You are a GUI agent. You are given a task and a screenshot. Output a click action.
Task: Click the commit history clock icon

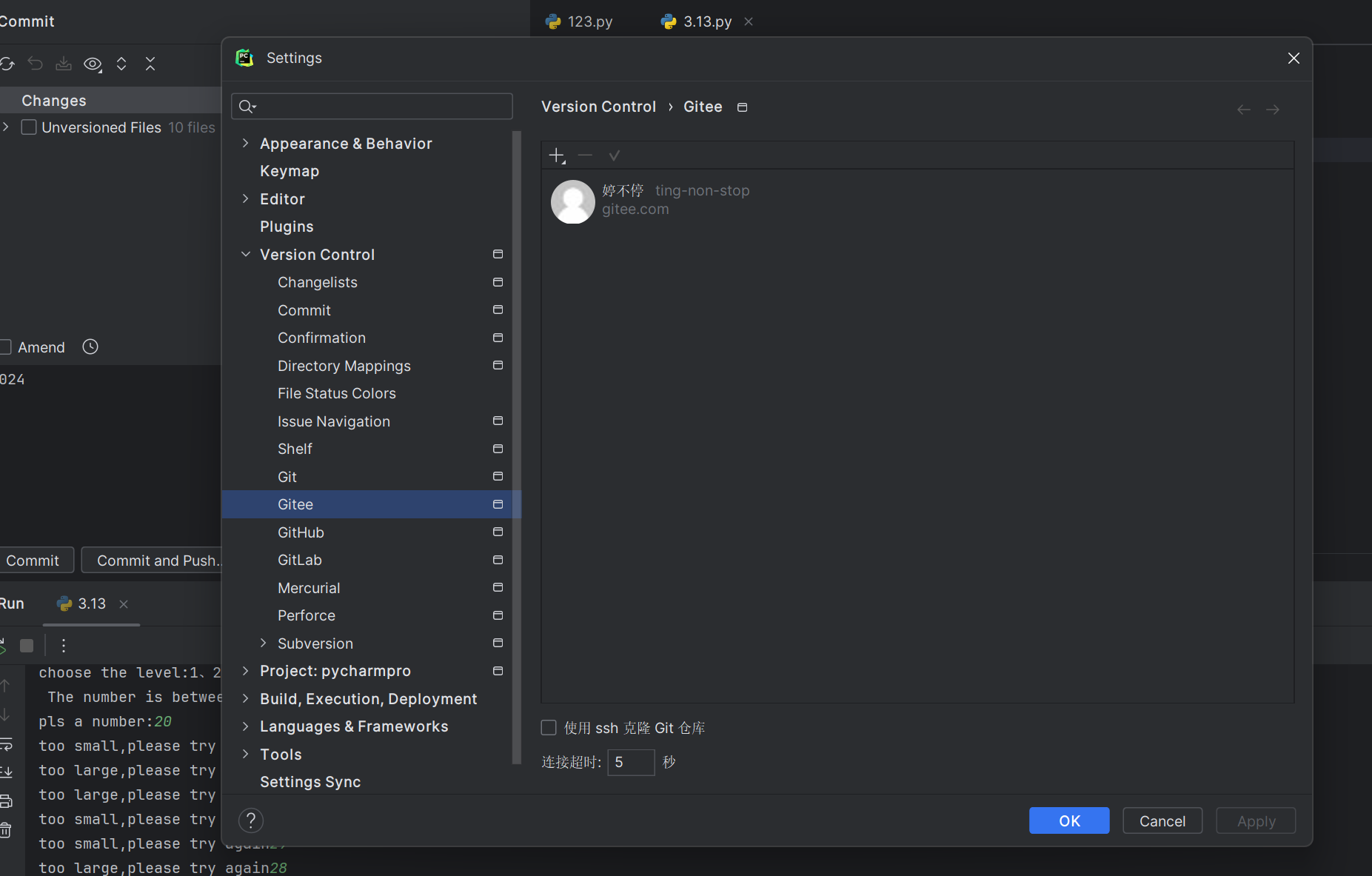pos(90,347)
